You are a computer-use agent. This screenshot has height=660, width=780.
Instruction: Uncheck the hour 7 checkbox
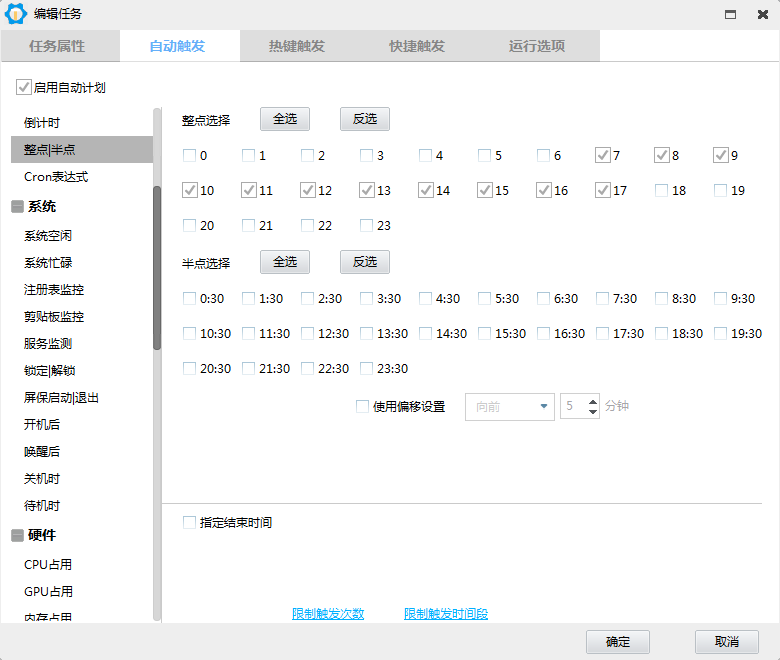[603, 155]
